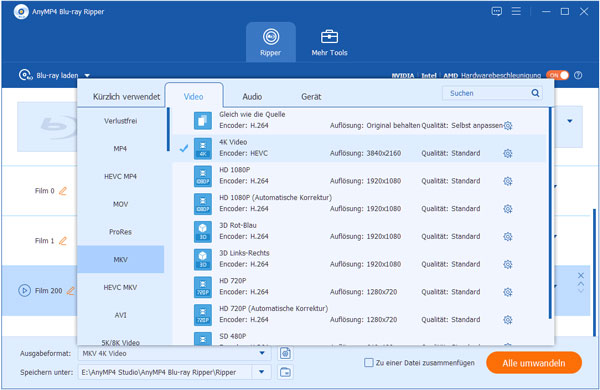Rename Film 1 with pencil icon
The height and width of the screenshot is (390, 600).
[x=63, y=241]
